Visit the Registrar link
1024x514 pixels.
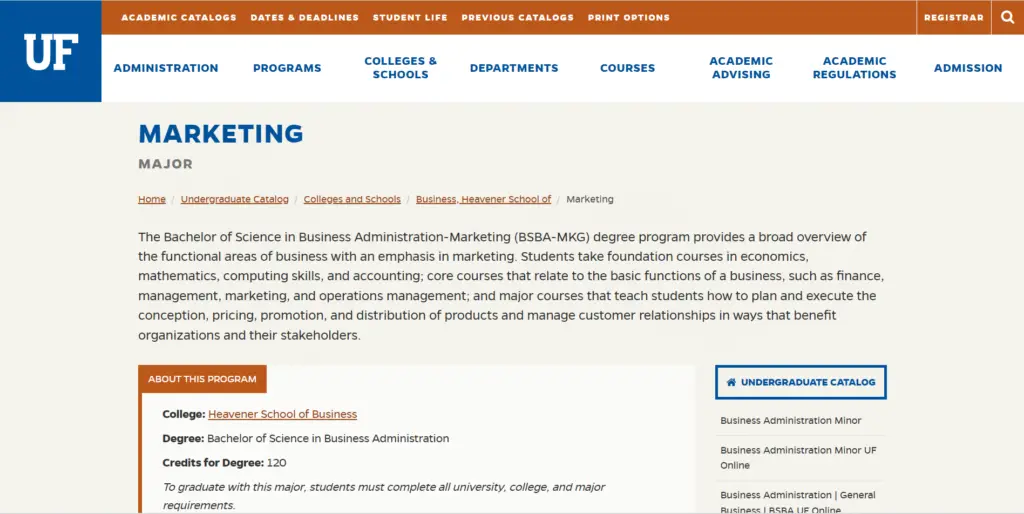point(953,18)
